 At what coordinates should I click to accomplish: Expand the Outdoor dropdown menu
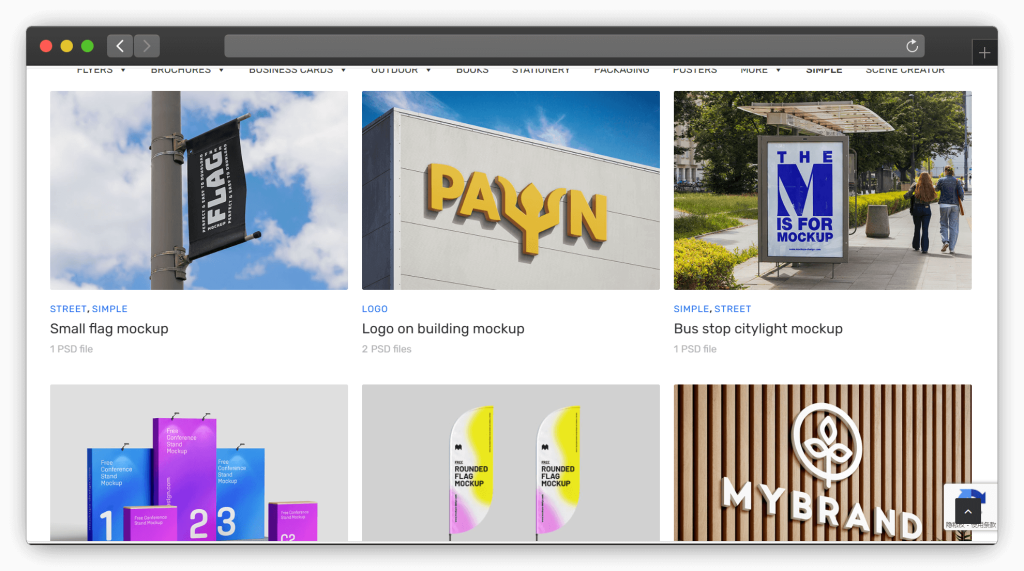[401, 70]
